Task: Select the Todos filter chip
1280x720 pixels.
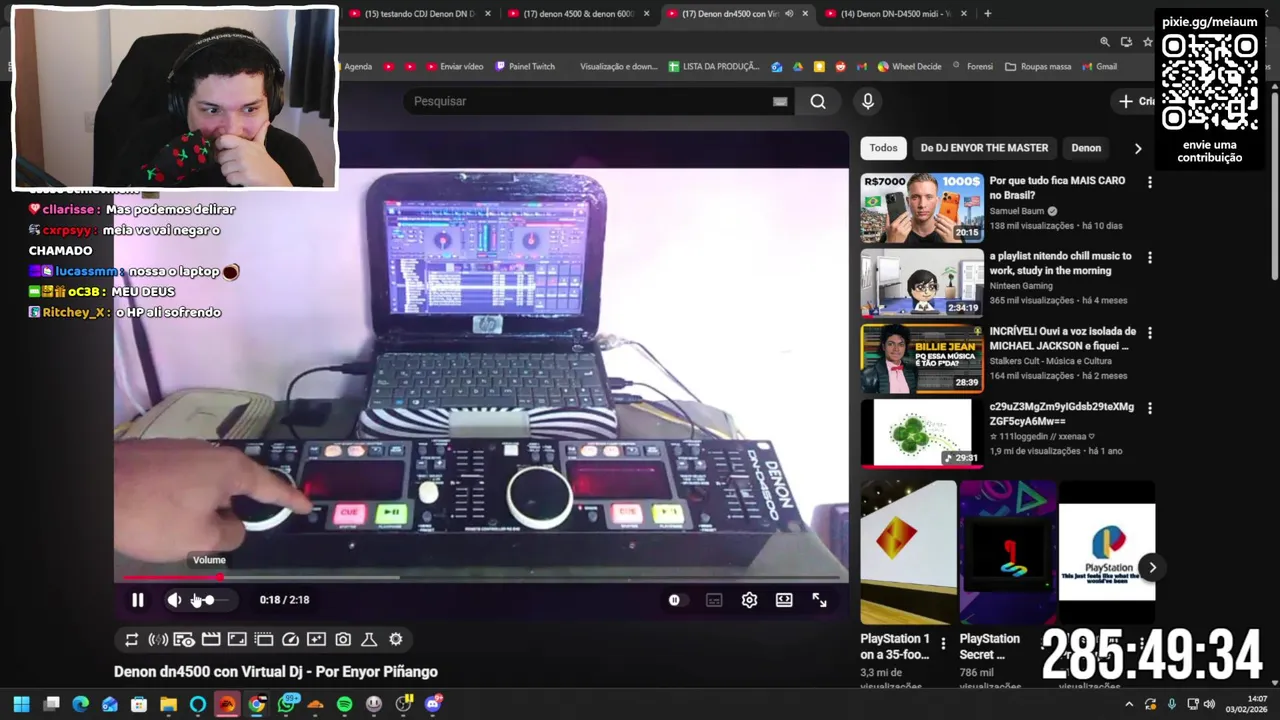Action: point(883,148)
